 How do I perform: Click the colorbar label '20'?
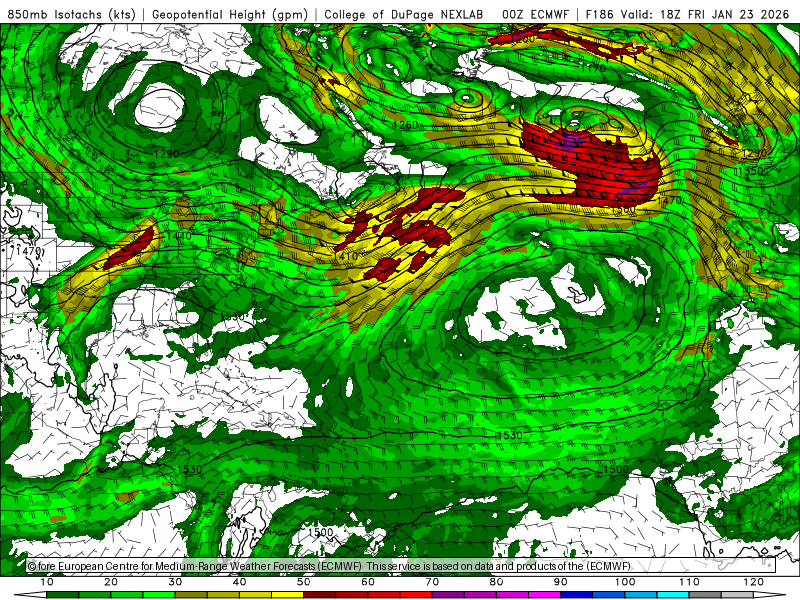pos(111,582)
